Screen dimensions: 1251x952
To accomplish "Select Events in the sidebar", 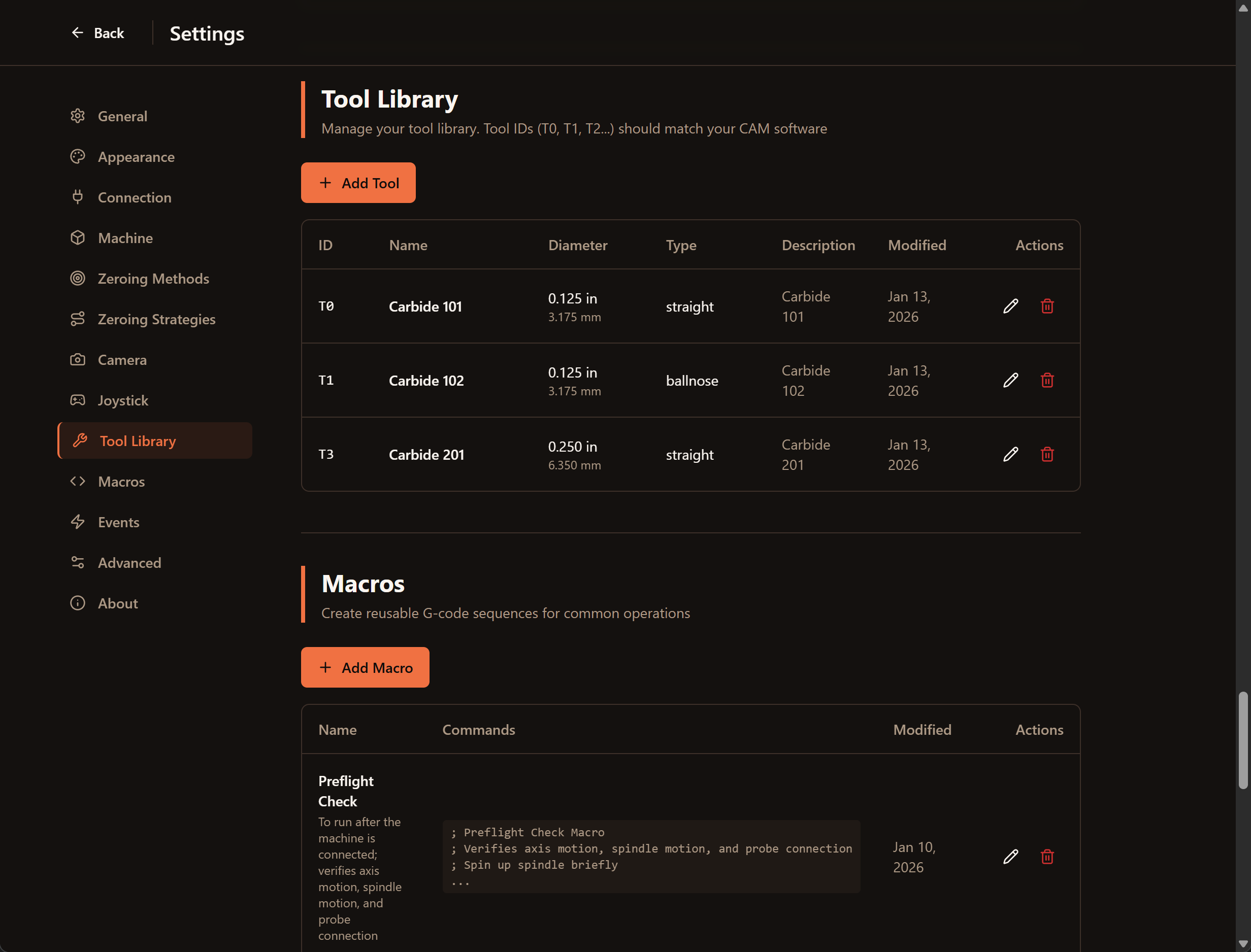I will pos(118,522).
